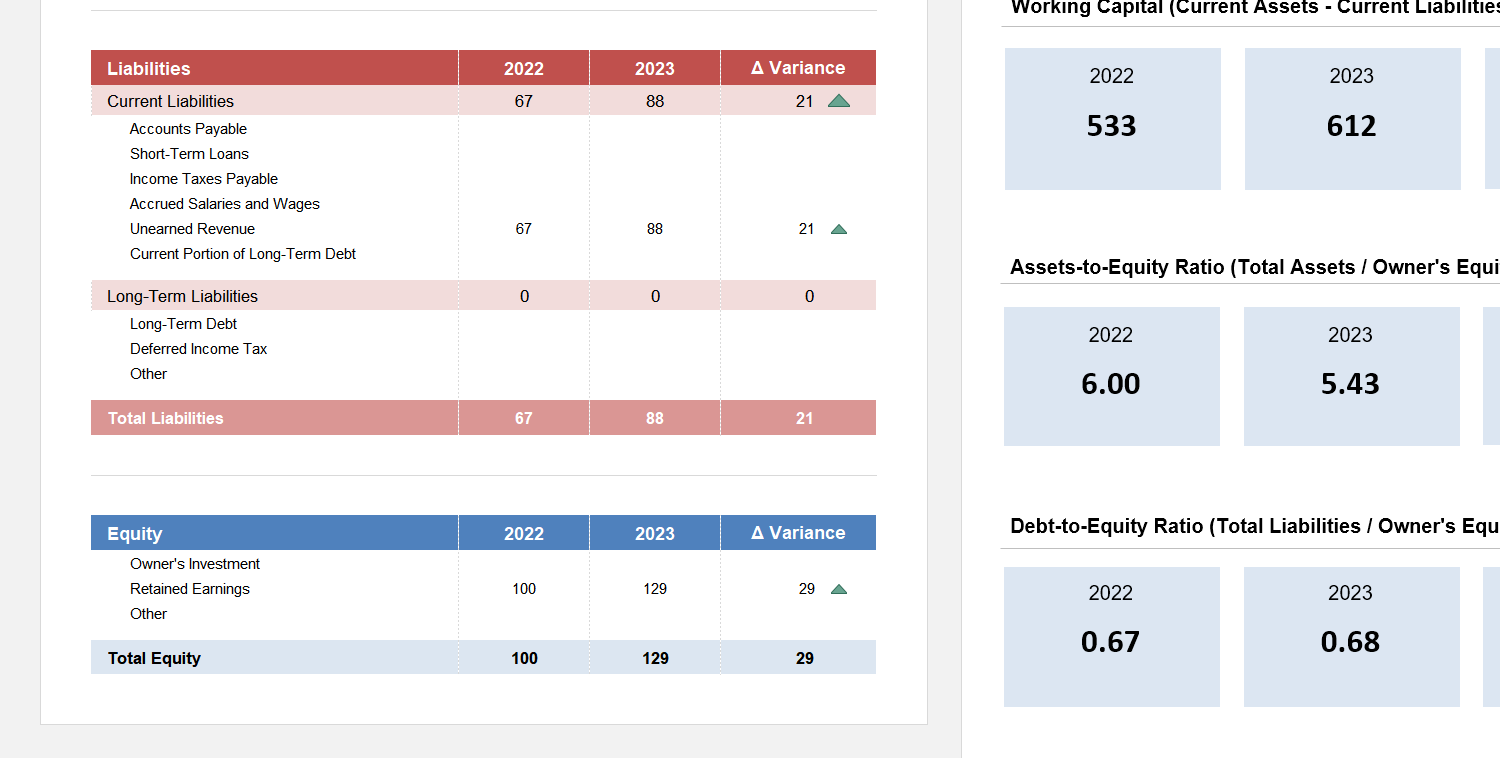1500x758 pixels.
Task: Collapse the Long-Term Liabilities section
Action: (x=182, y=296)
